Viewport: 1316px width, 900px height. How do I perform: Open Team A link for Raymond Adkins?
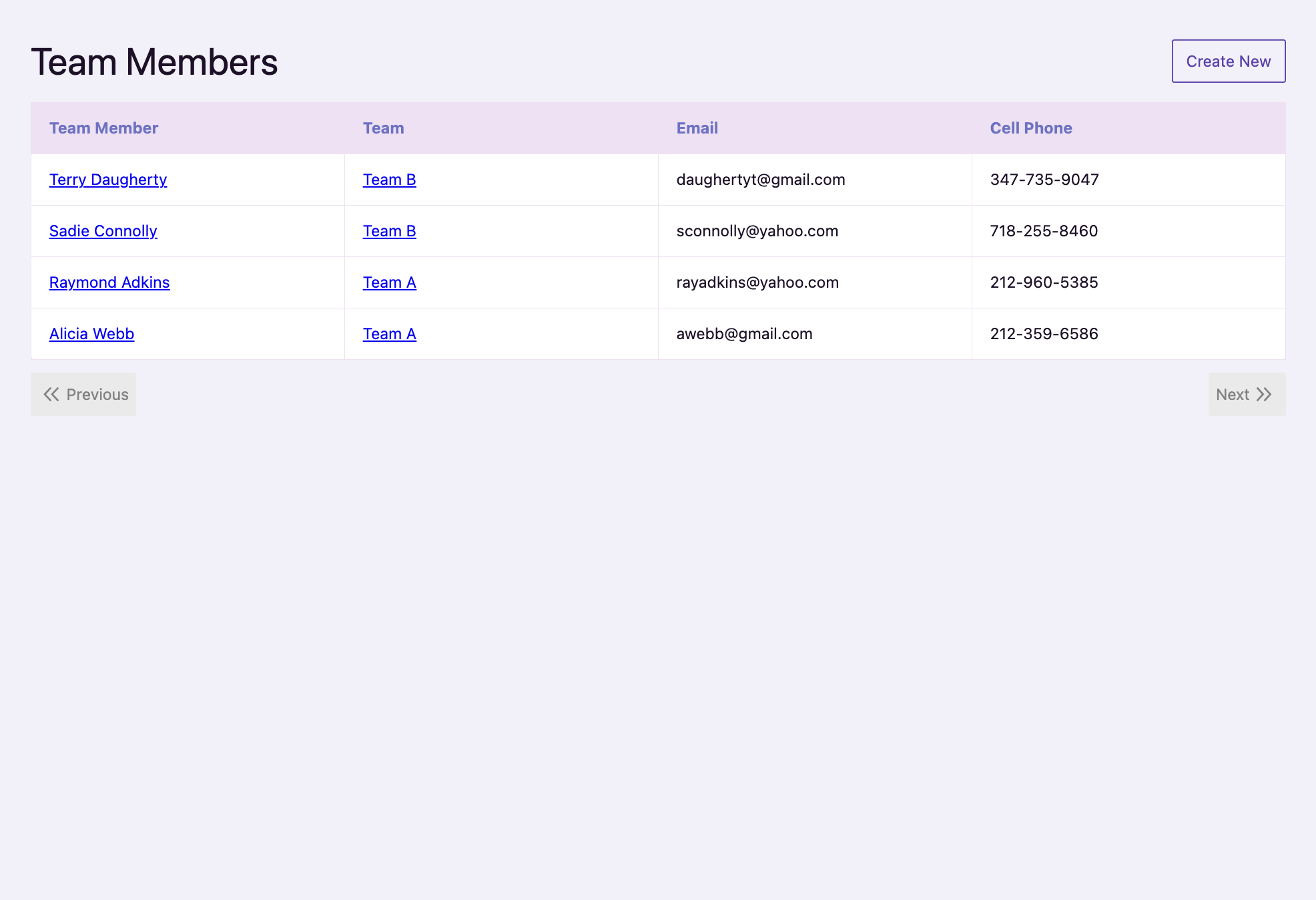point(389,282)
